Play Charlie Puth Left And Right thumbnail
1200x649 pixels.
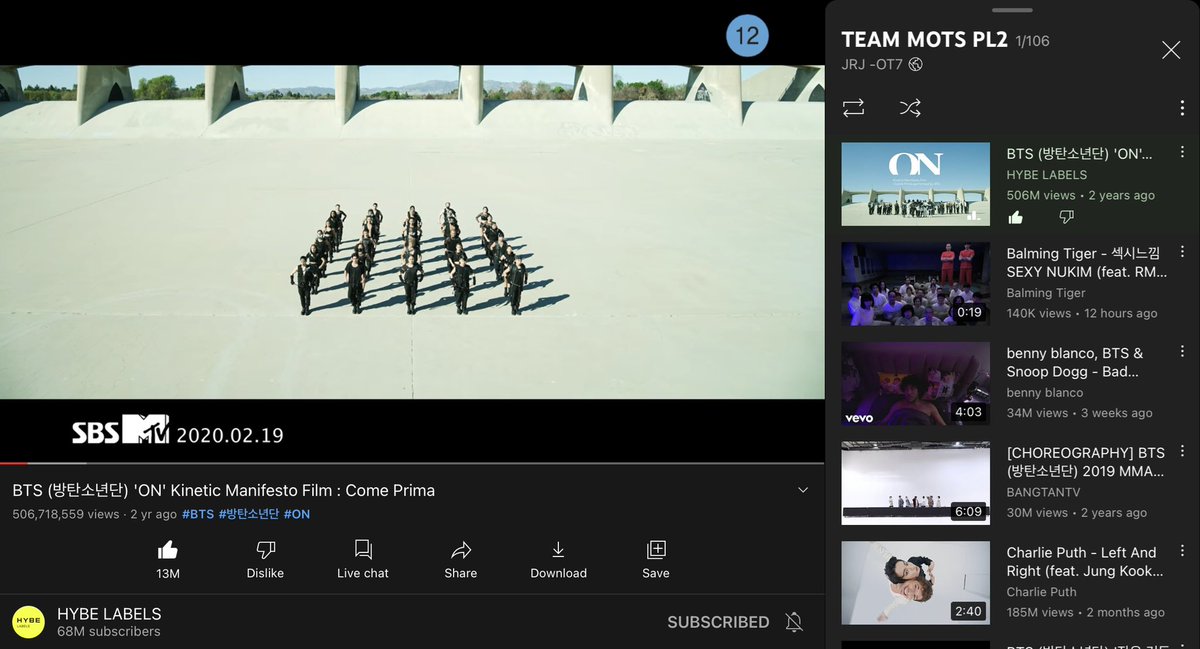pyautogui.click(x=916, y=582)
